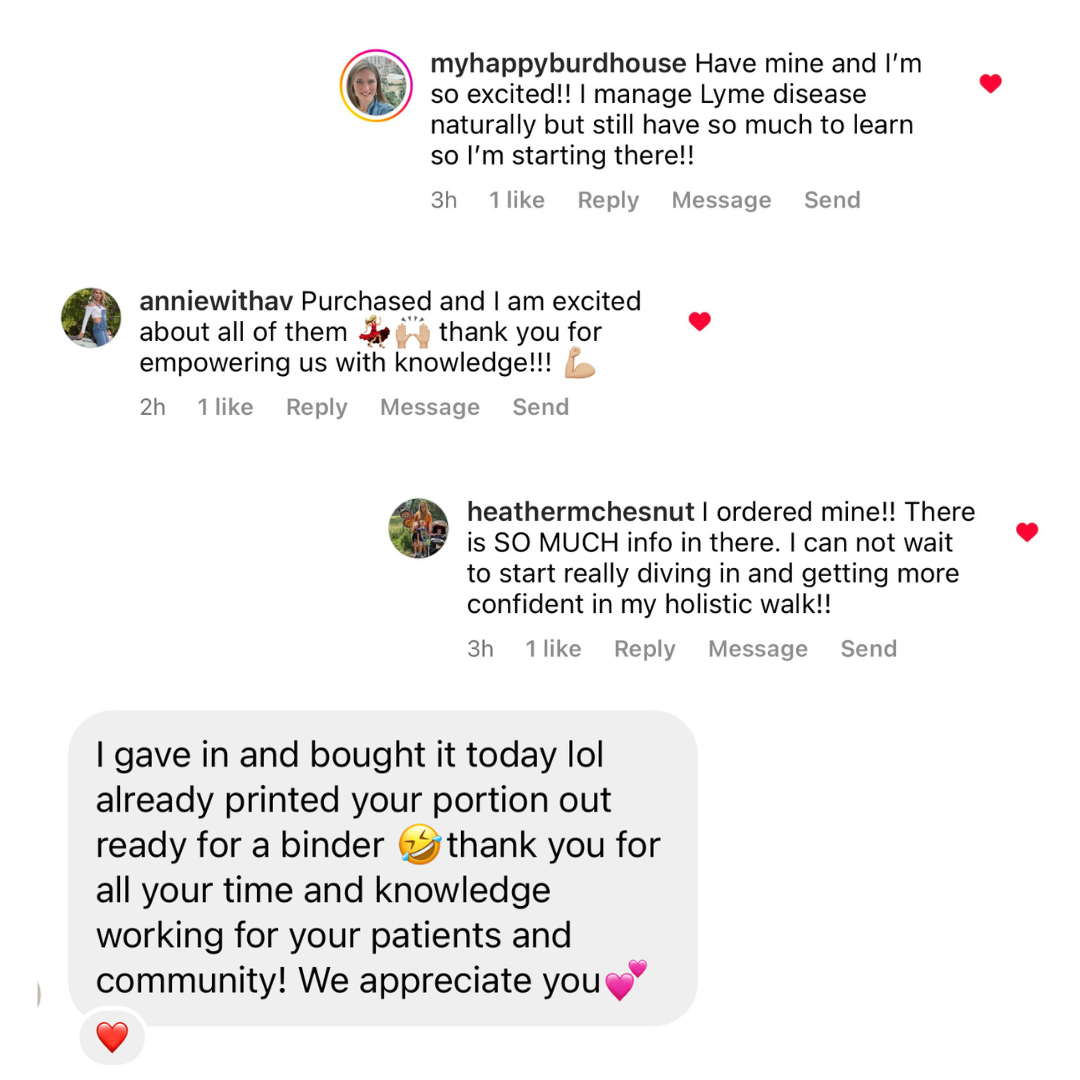Open heathermchesnut's profile avatar
This screenshot has height=1080, width=1080.
(418, 528)
